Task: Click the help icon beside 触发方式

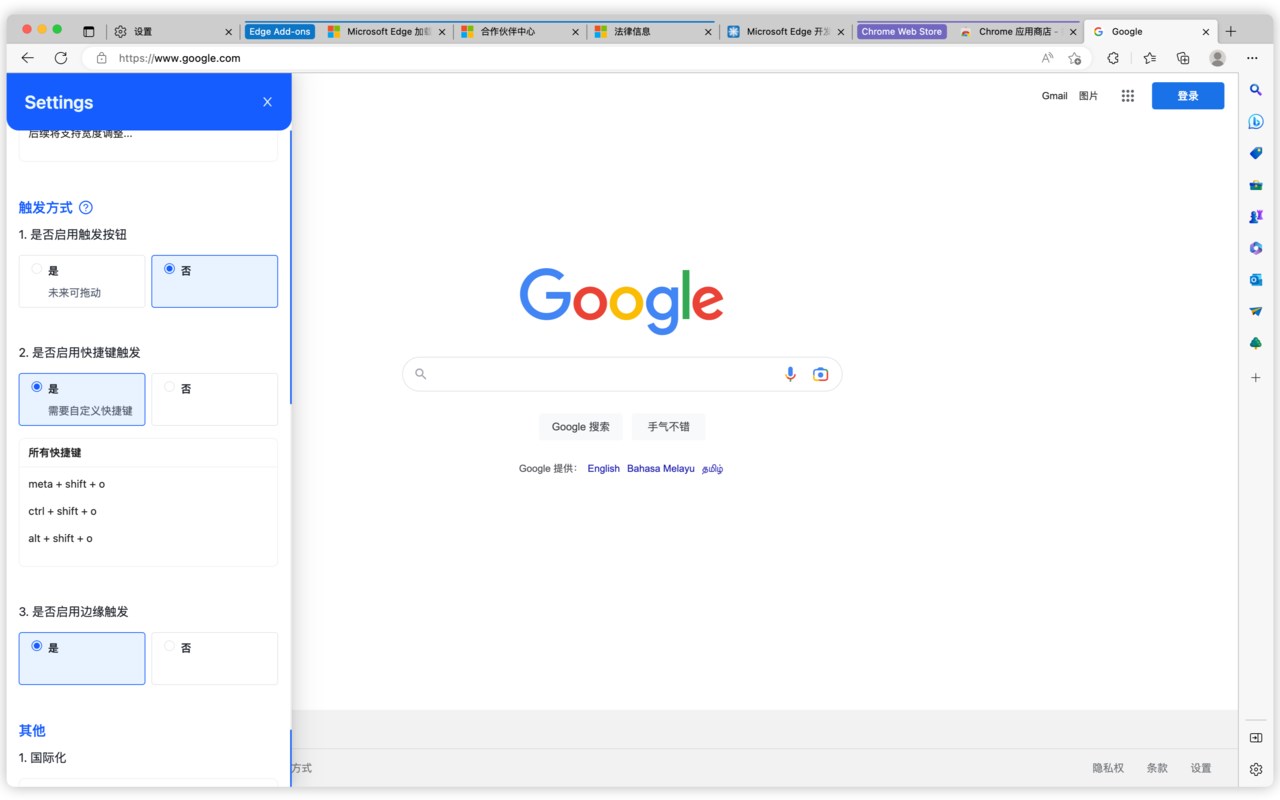Action: [86, 208]
